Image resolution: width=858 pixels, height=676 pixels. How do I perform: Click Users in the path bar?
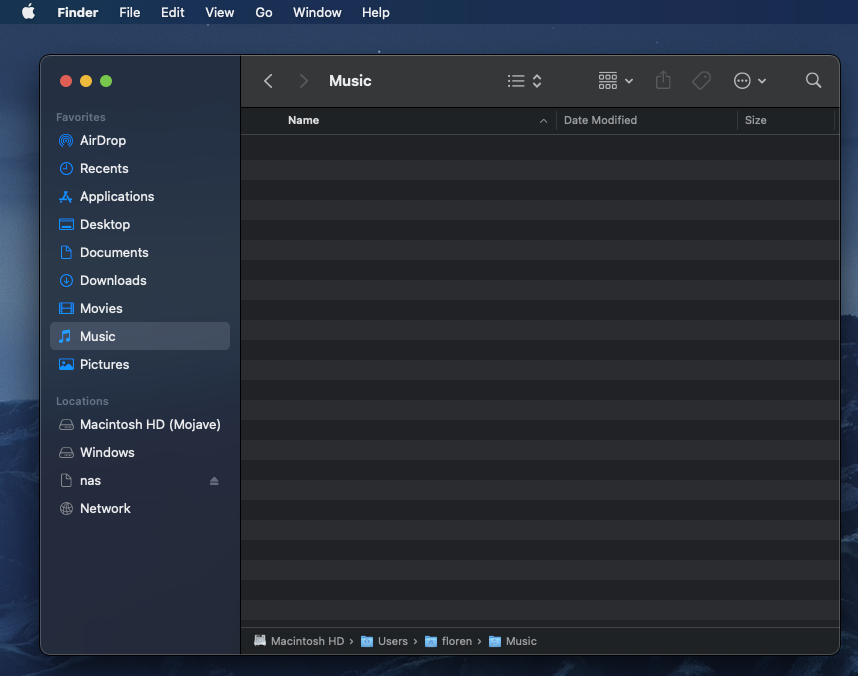(384, 641)
